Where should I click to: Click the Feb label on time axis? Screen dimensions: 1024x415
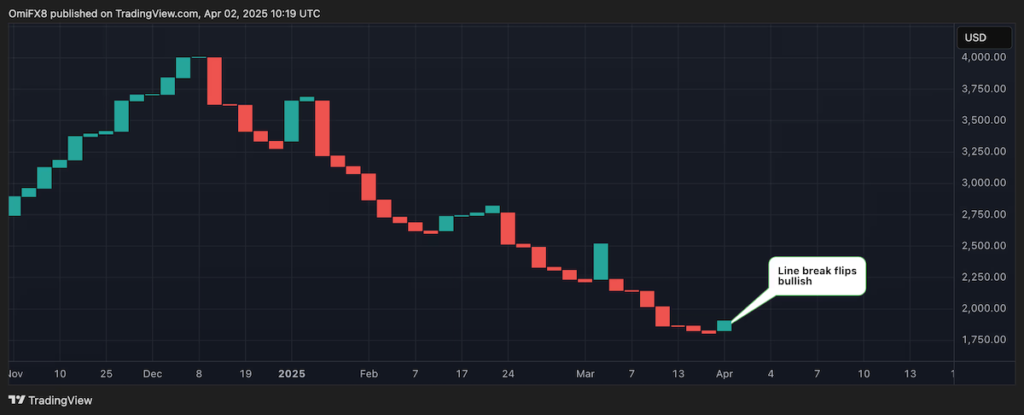(x=369, y=374)
